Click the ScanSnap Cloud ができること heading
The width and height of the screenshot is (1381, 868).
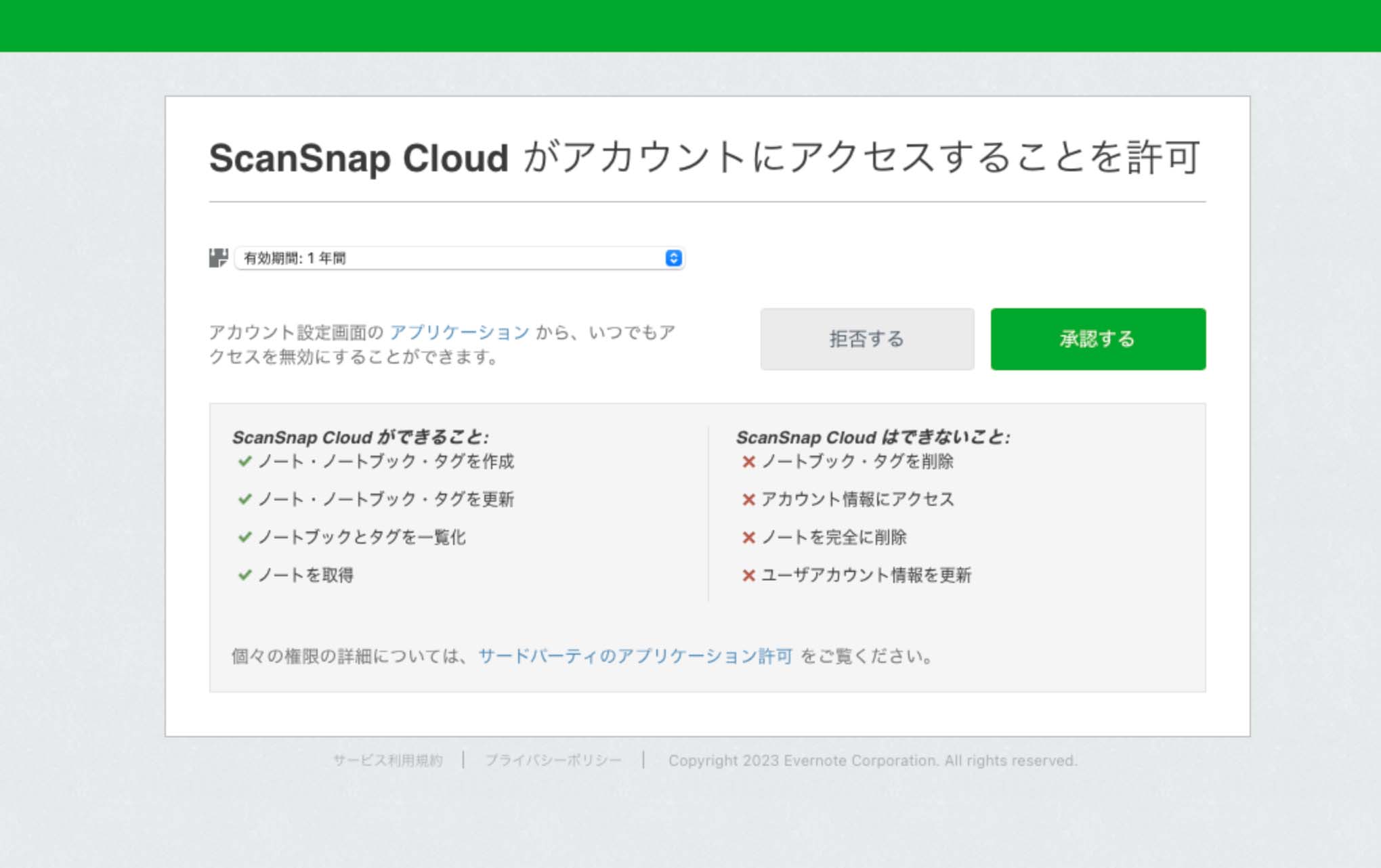(x=360, y=437)
